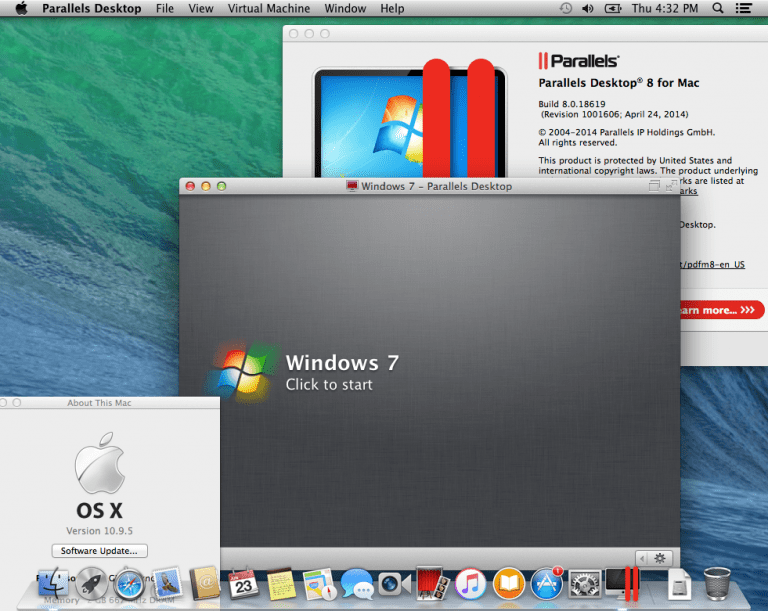Click the Software Update button
768x611 pixels.
99,551
